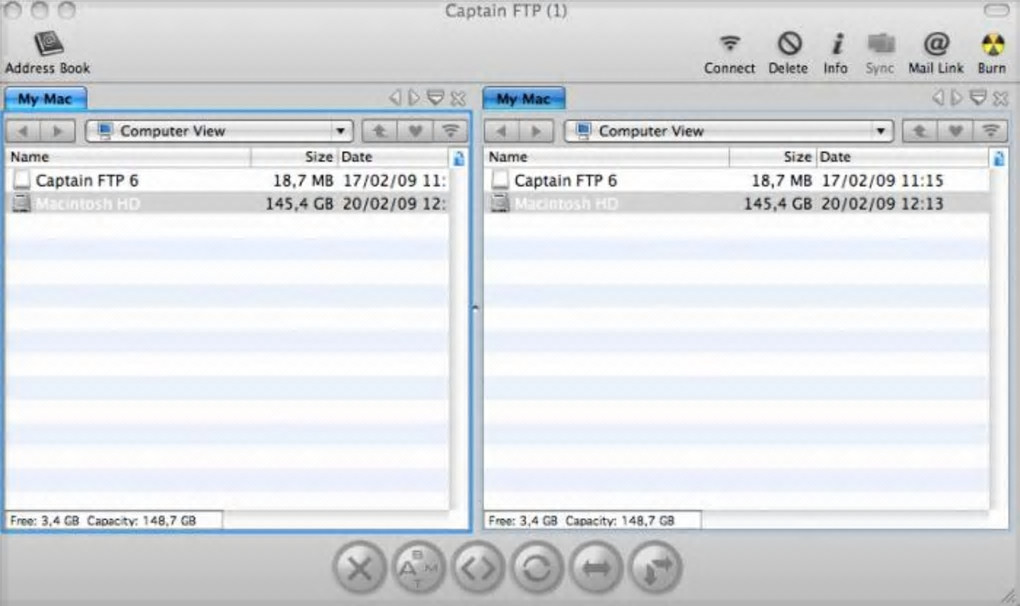This screenshot has width=1020, height=606.
Task: Open favorites heart in right pane
Action: [956, 131]
